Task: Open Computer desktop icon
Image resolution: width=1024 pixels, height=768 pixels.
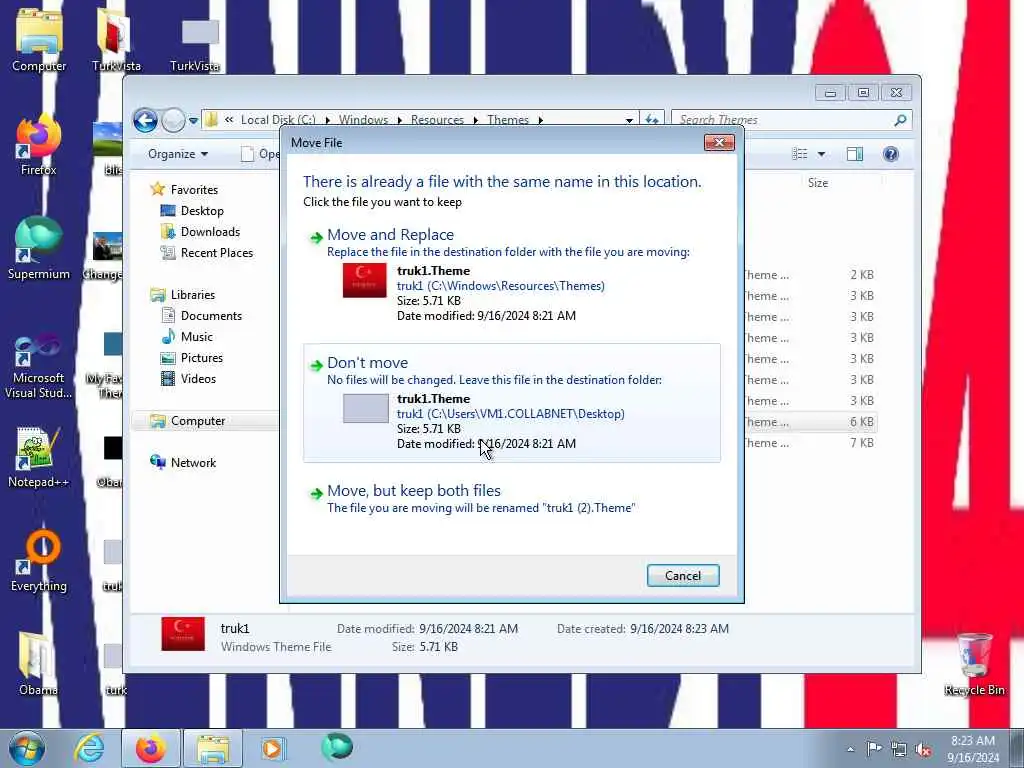Action: (39, 40)
